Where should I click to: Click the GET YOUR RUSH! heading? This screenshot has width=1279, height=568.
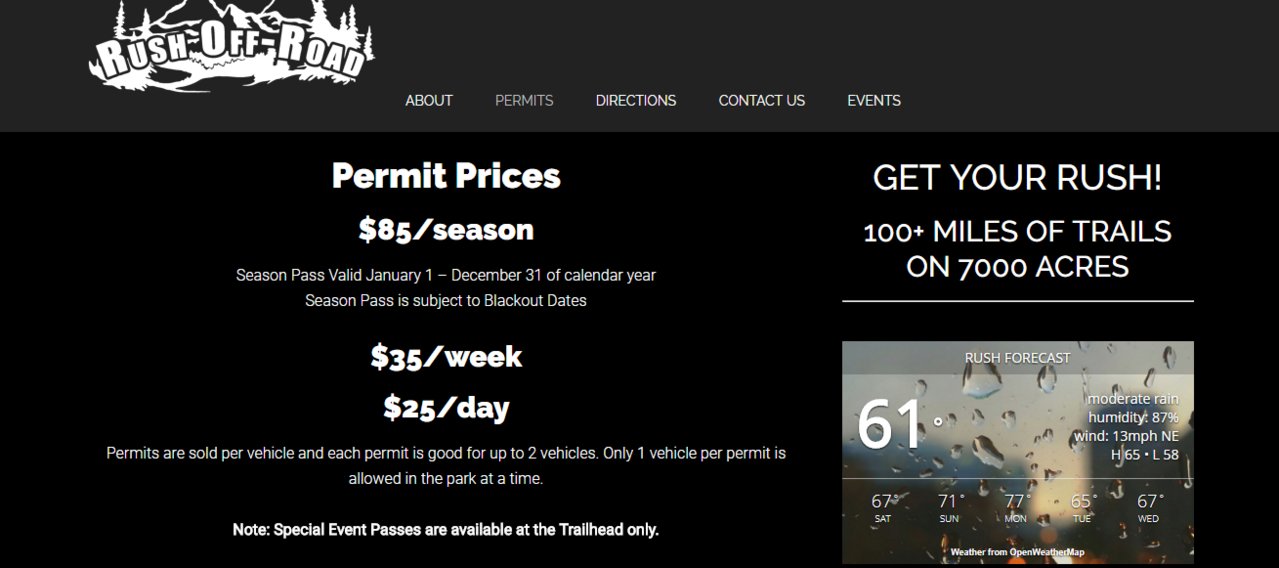click(x=1018, y=178)
